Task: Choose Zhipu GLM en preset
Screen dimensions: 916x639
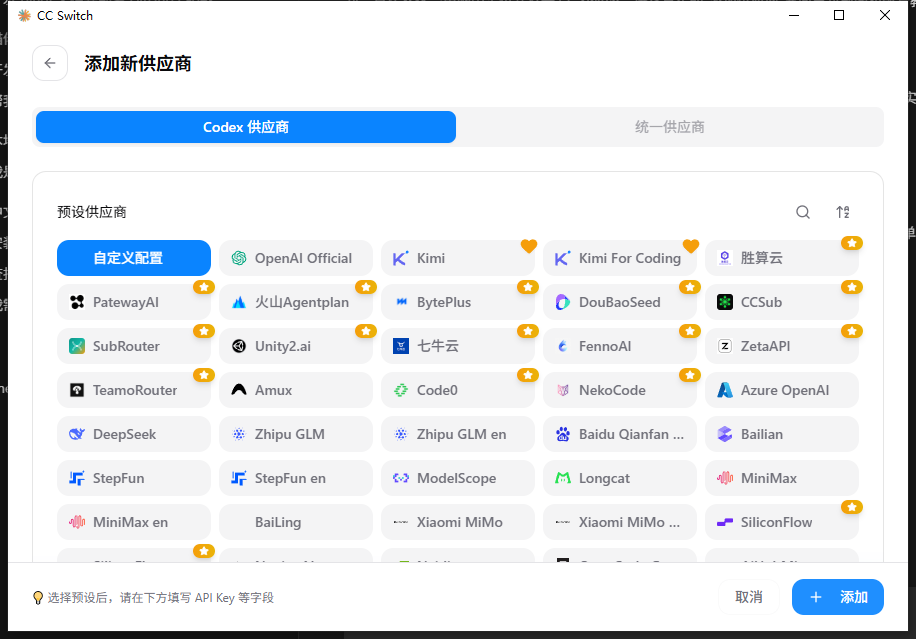Action: tap(457, 434)
